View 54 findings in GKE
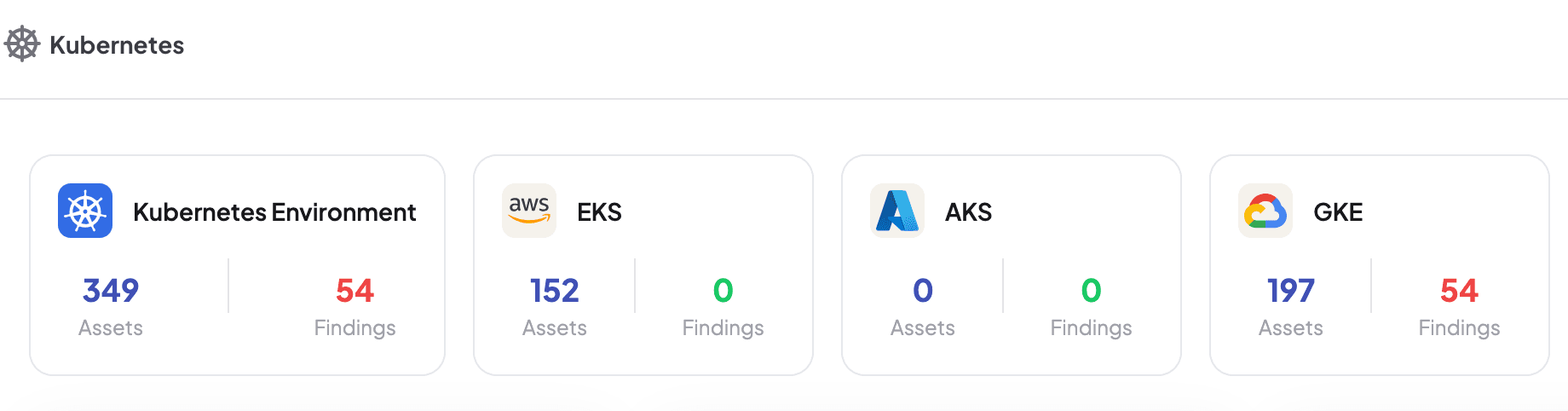 1459,291
